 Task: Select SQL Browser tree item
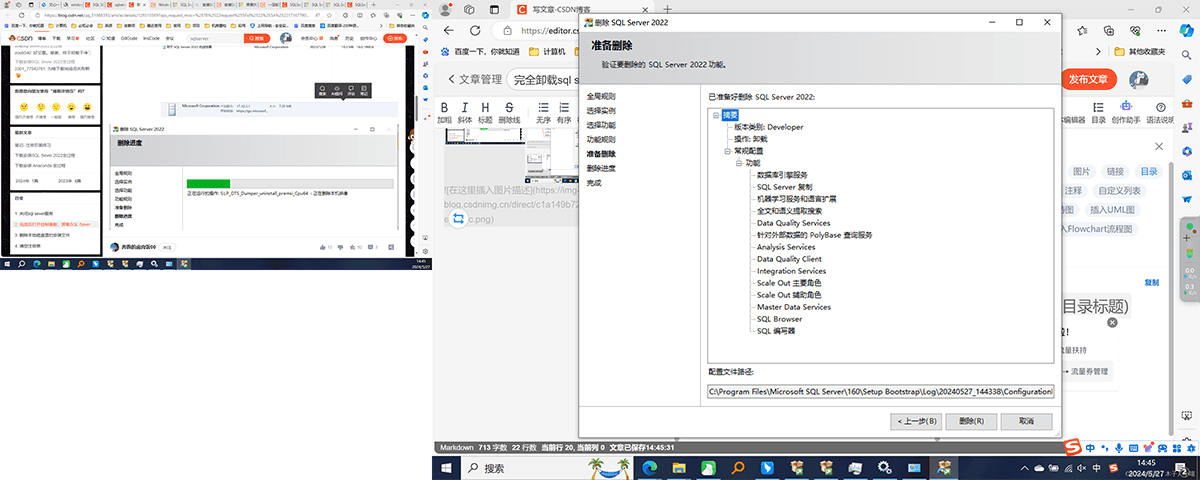click(779, 319)
